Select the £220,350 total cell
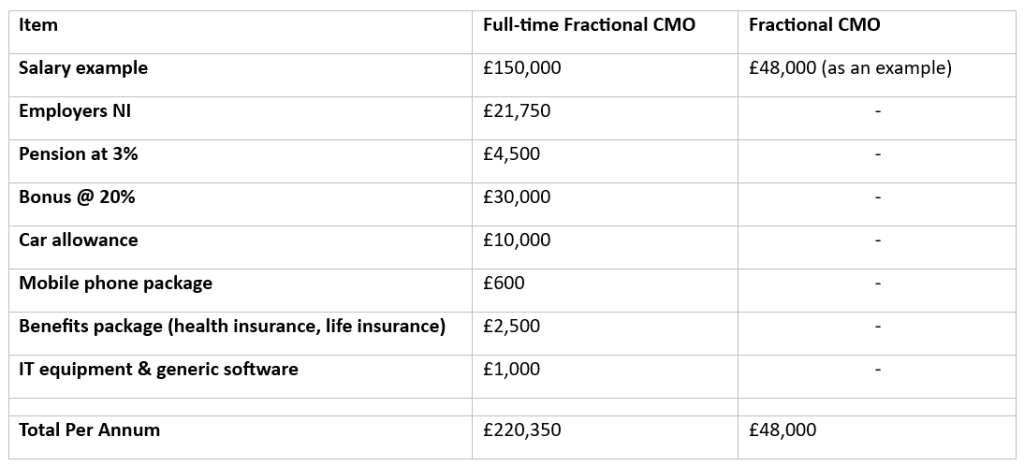The width and height of the screenshot is (1024, 466). 521,430
